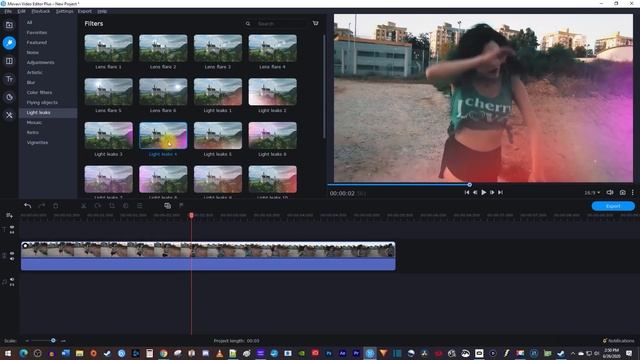Take a snapshot with camera icon

tap(622, 192)
